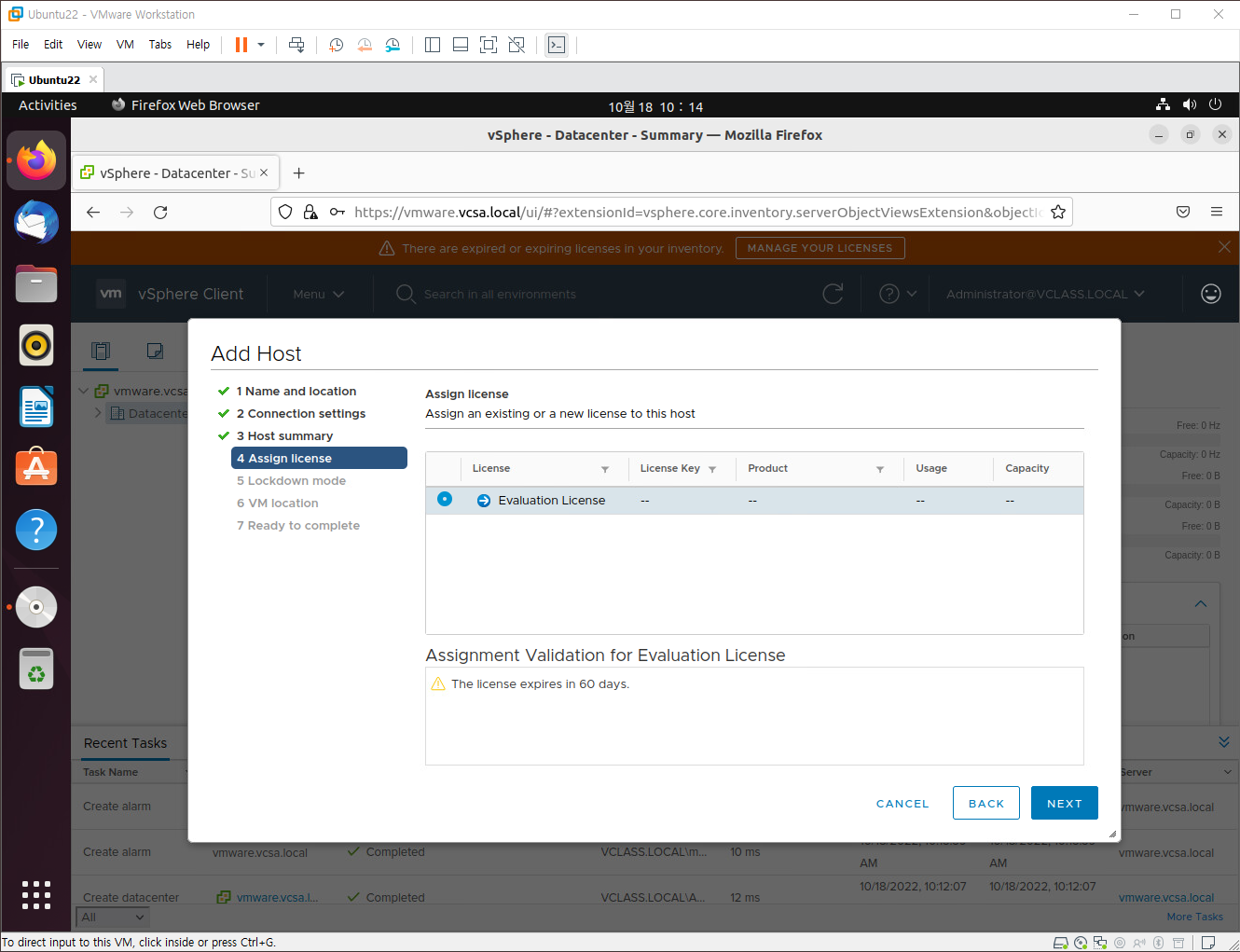Open the snapshot manager icon

[393, 45]
